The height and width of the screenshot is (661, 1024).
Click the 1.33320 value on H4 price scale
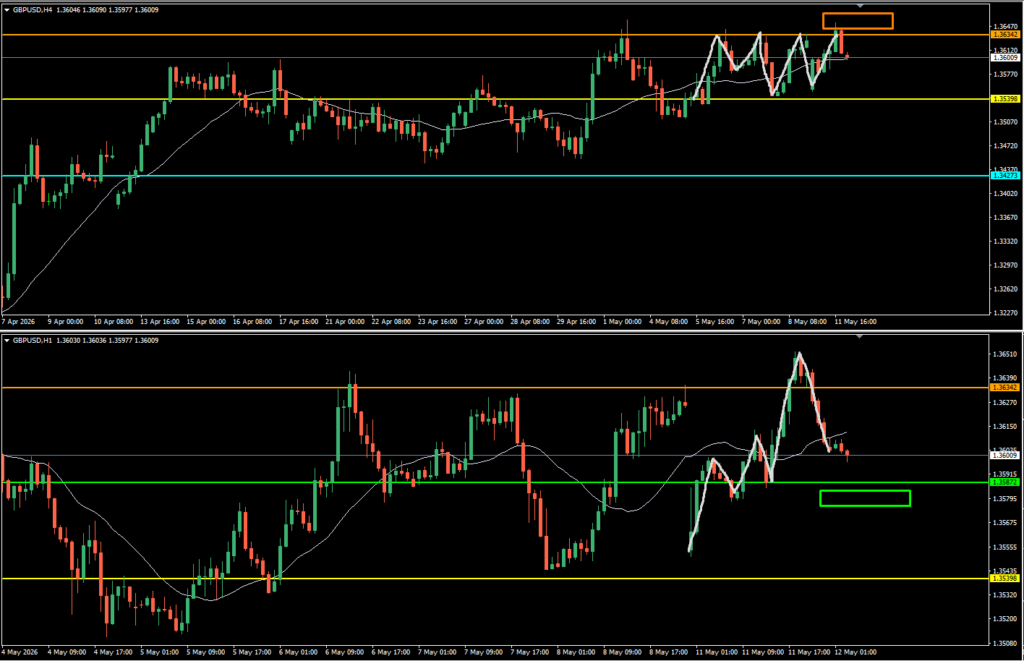[x=1005, y=242]
